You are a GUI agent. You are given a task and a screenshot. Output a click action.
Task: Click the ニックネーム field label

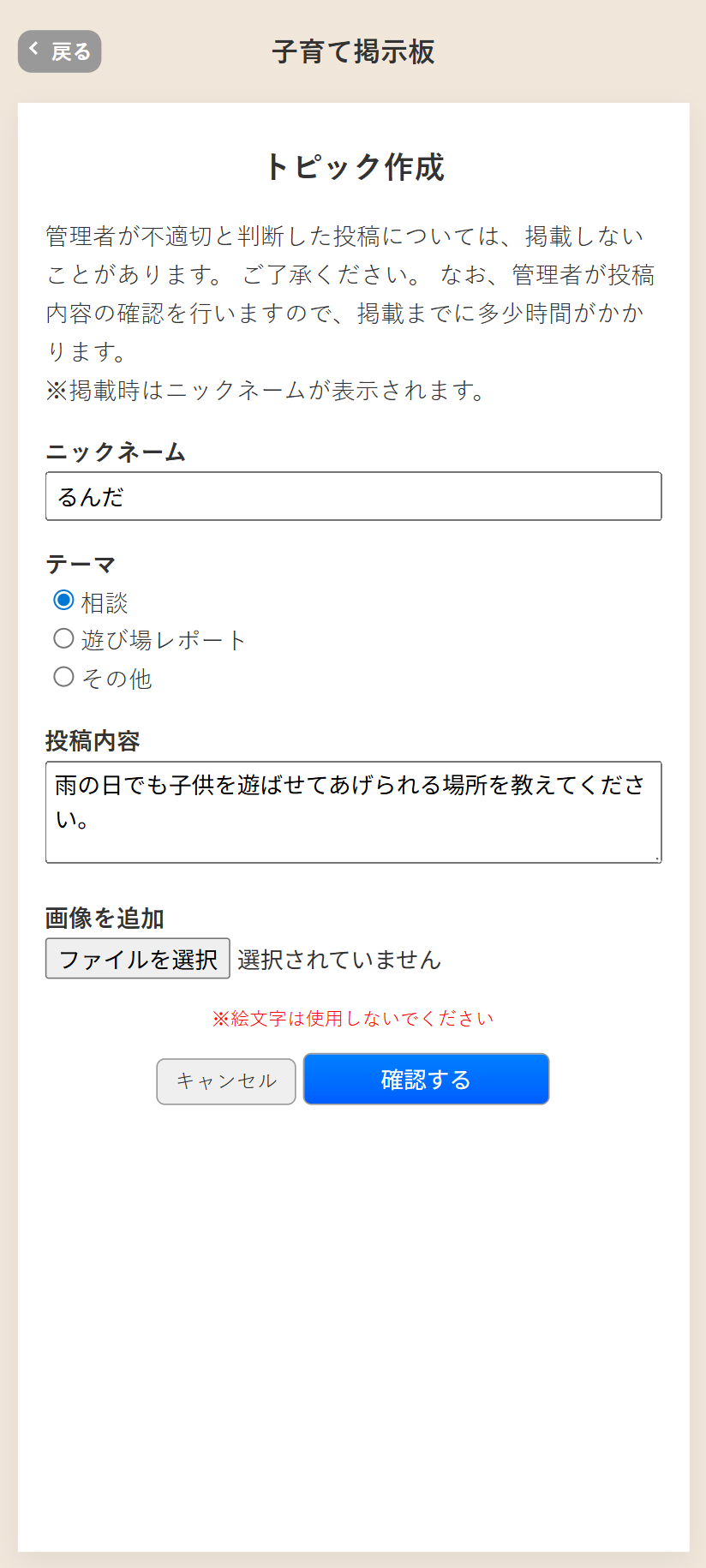pyautogui.click(x=116, y=452)
